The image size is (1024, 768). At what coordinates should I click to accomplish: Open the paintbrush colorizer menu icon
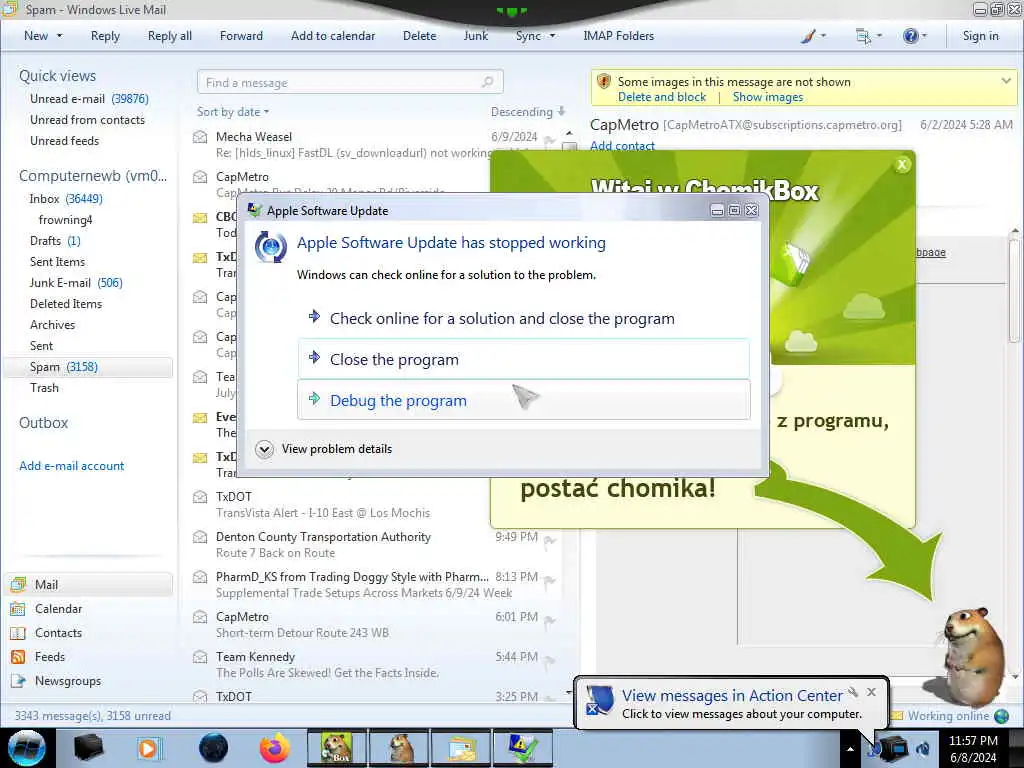coord(808,36)
